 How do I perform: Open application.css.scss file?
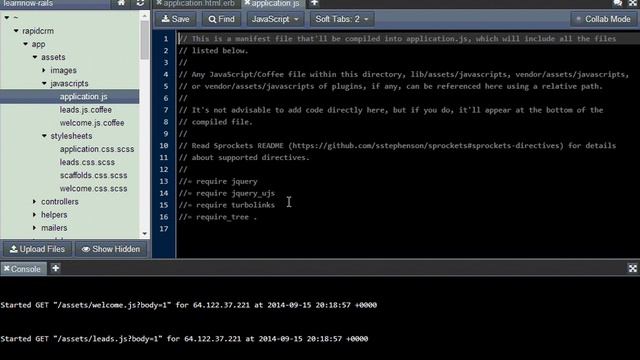pos(97,149)
